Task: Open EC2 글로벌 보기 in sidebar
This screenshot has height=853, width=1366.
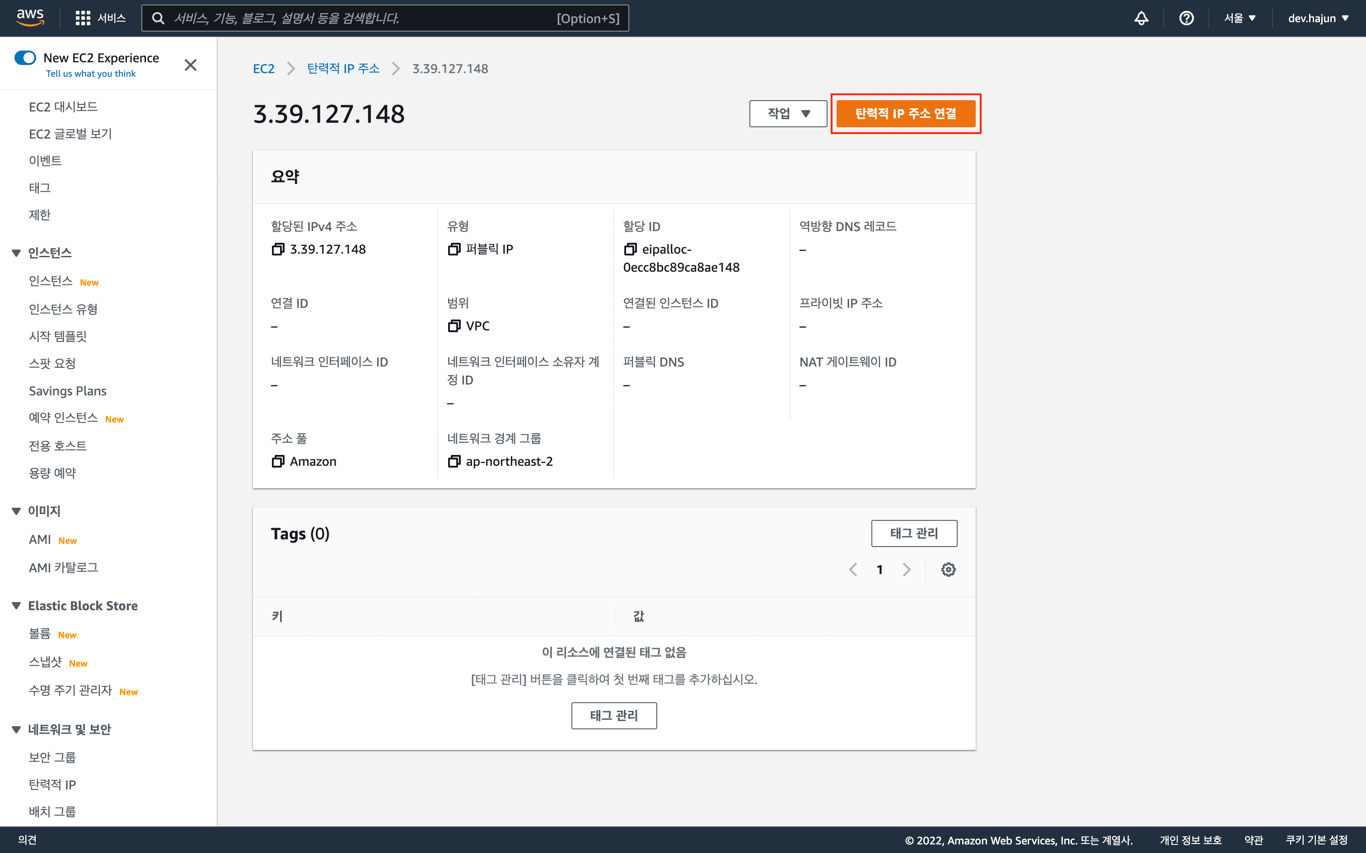Action: [70, 134]
